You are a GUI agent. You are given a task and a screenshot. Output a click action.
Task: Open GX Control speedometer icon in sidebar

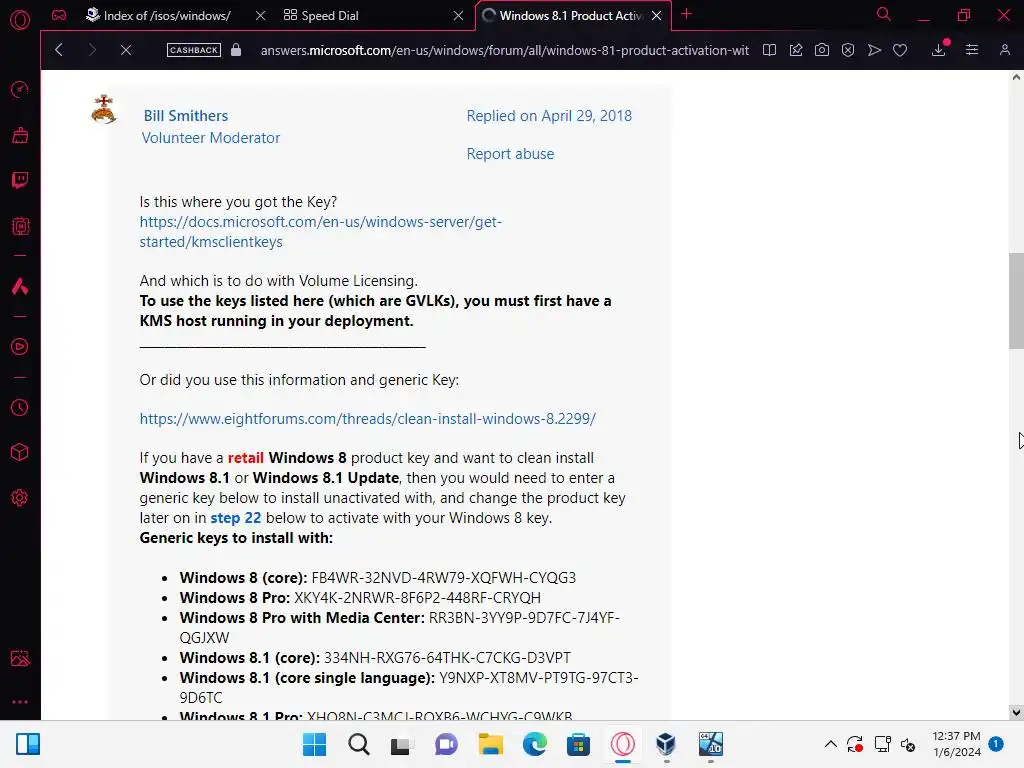[x=20, y=89]
